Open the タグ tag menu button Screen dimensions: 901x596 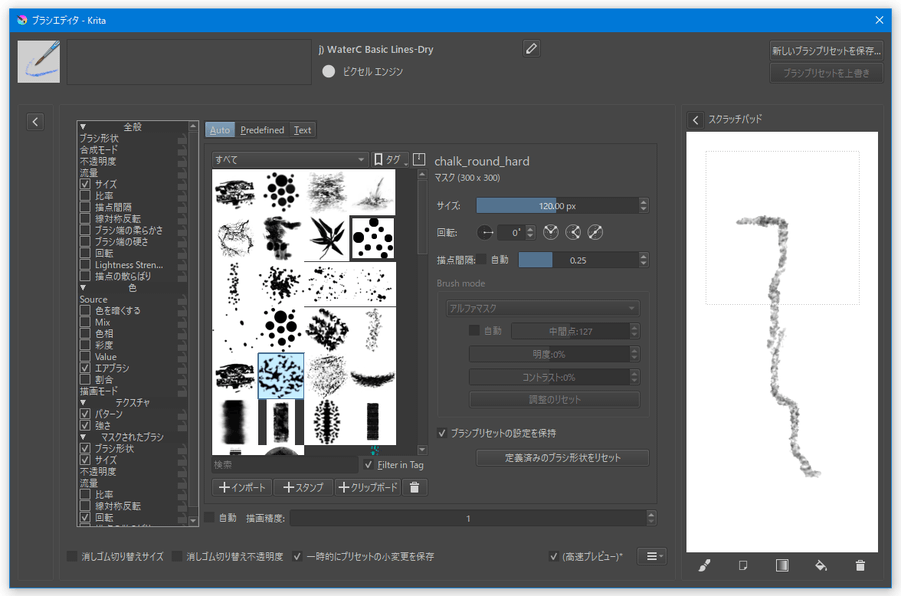tap(390, 159)
